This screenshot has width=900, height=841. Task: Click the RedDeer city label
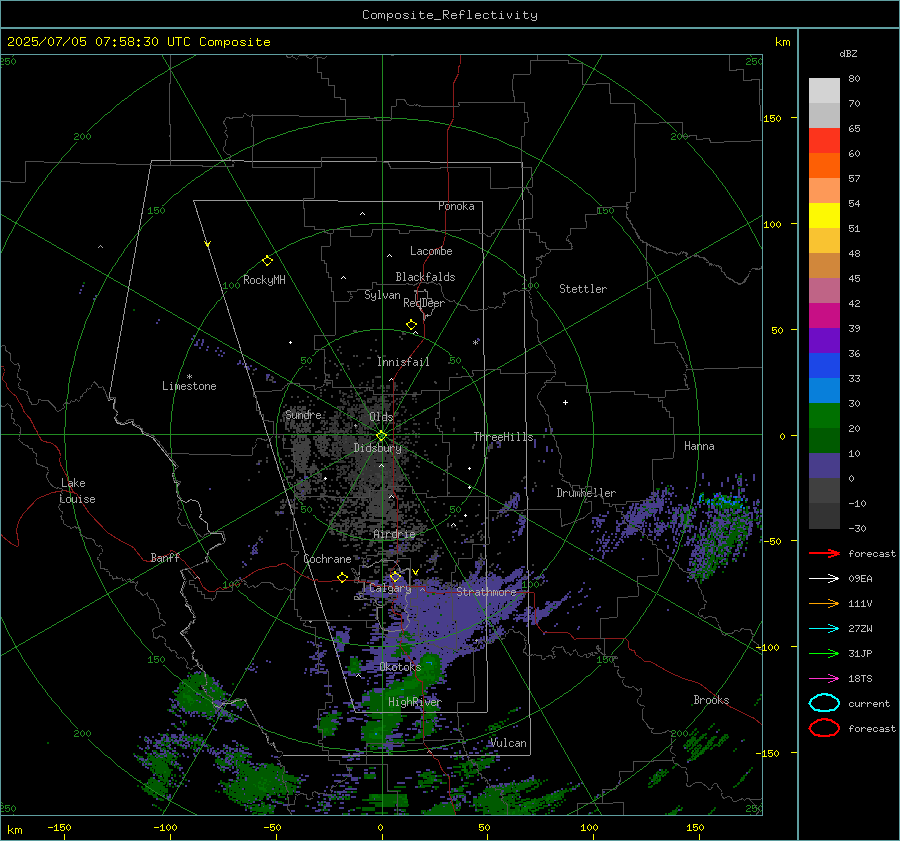pos(424,303)
